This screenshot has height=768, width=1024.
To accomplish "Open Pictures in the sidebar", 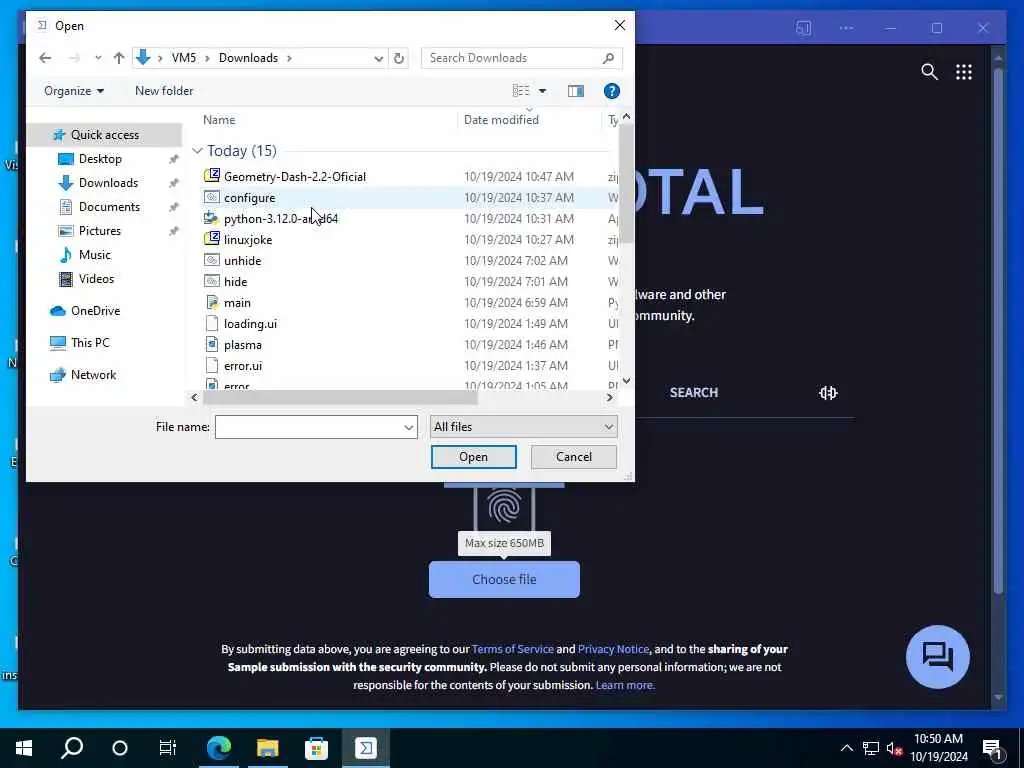I will pos(99,231).
